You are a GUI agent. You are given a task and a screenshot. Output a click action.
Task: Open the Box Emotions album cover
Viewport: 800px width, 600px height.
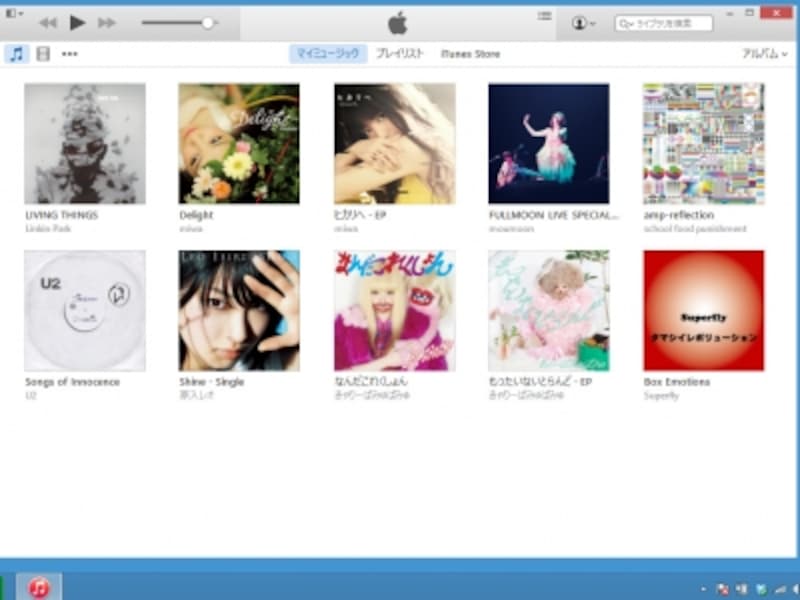704,311
